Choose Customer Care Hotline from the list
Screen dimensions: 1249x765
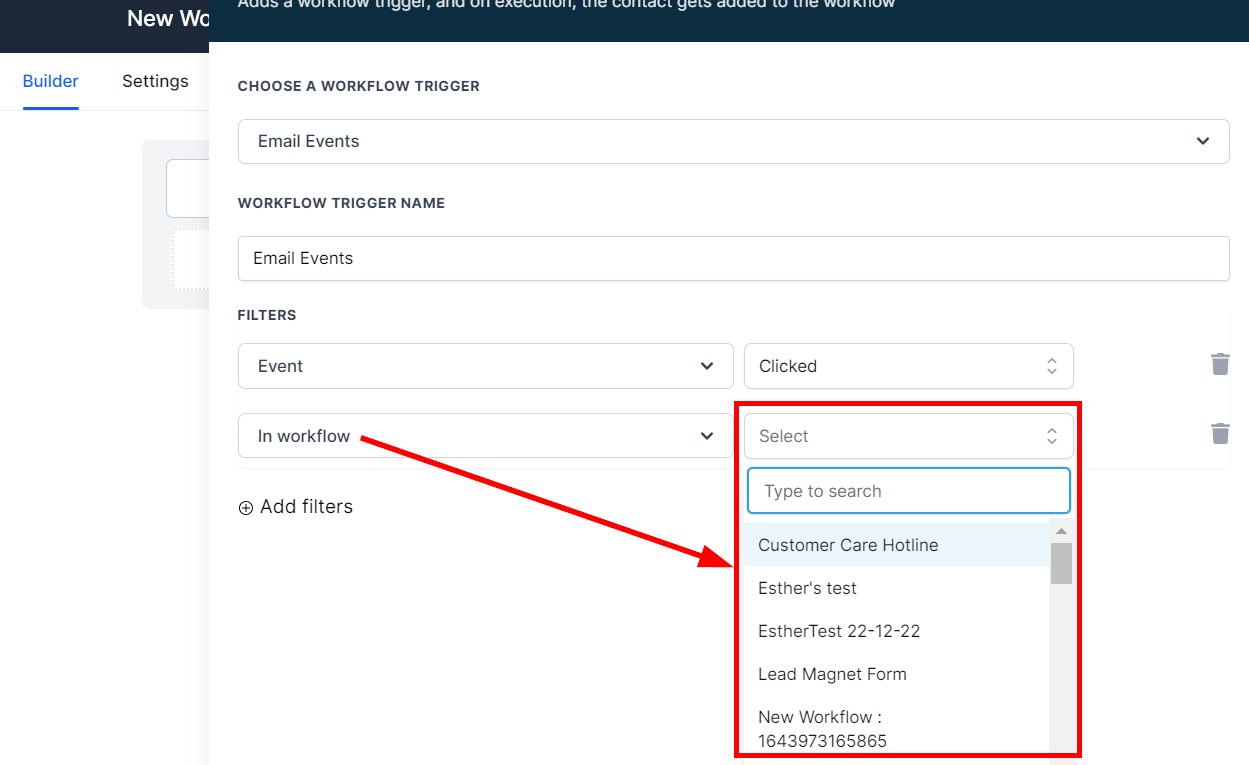848,545
